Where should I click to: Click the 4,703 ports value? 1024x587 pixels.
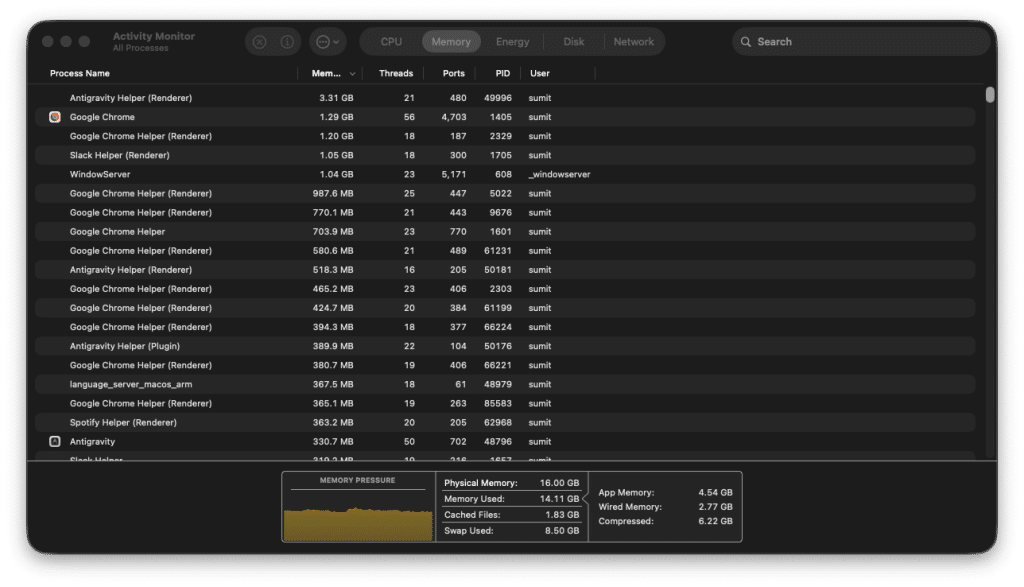tap(454, 117)
